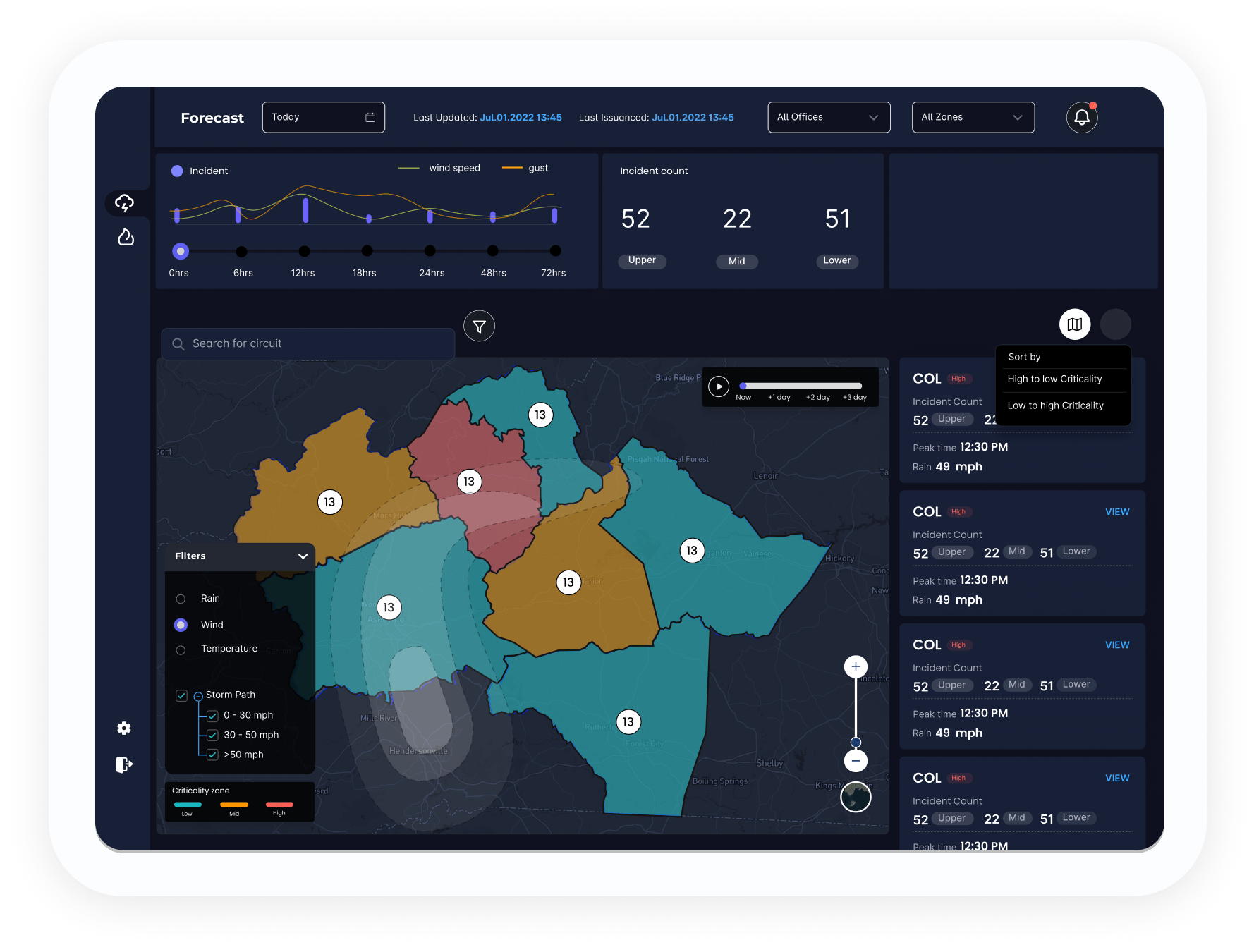Click the 13 marker in central gold zone
Image resolution: width=1254 pixels, height=952 pixels.
pos(568,582)
